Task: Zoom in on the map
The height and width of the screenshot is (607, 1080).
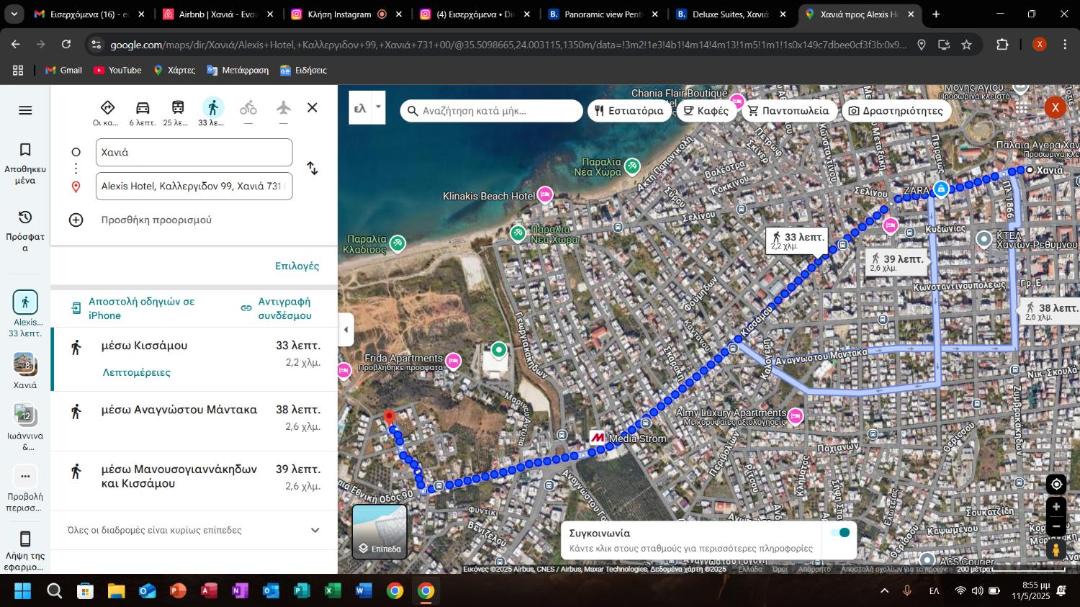Action: [1056, 506]
